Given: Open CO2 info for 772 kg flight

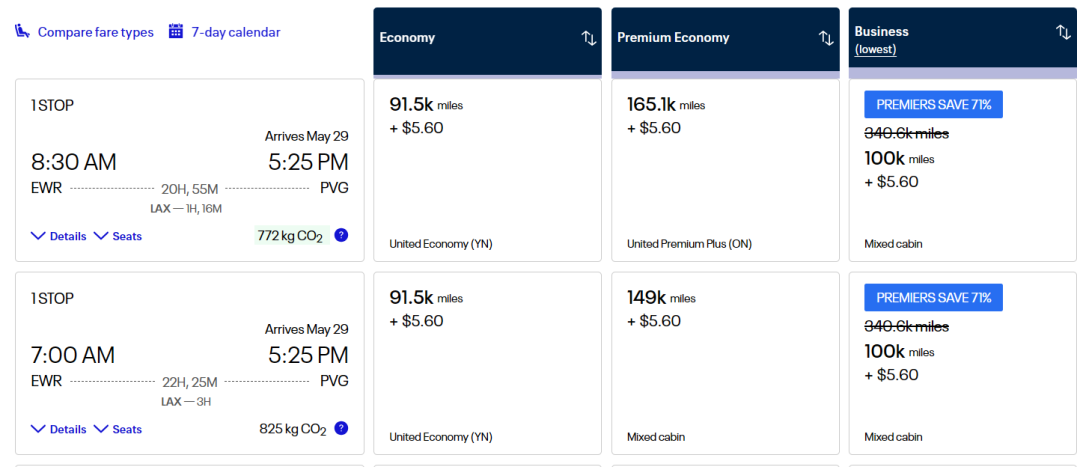Looking at the screenshot, I should [x=341, y=236].
